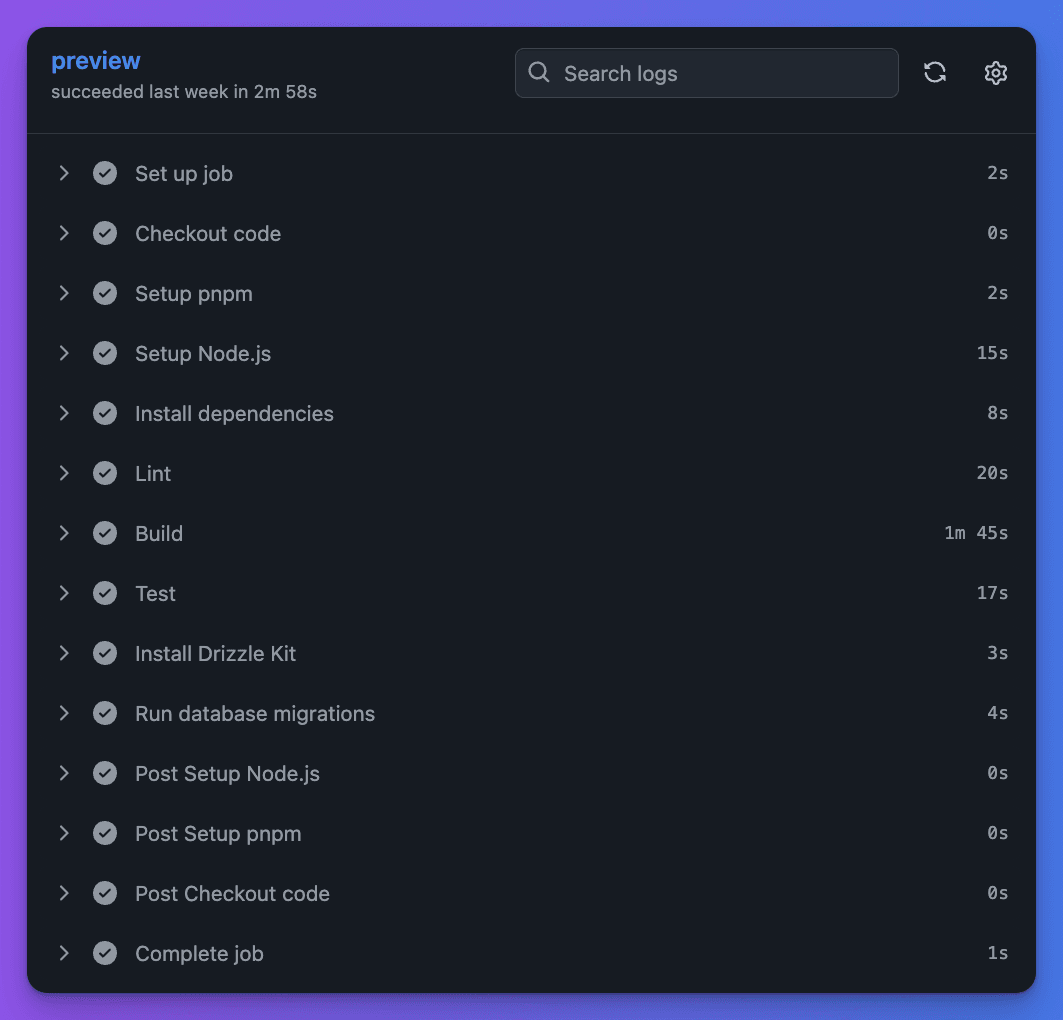
Task: Expand the Test step chevron
Action: pos(64,593)
